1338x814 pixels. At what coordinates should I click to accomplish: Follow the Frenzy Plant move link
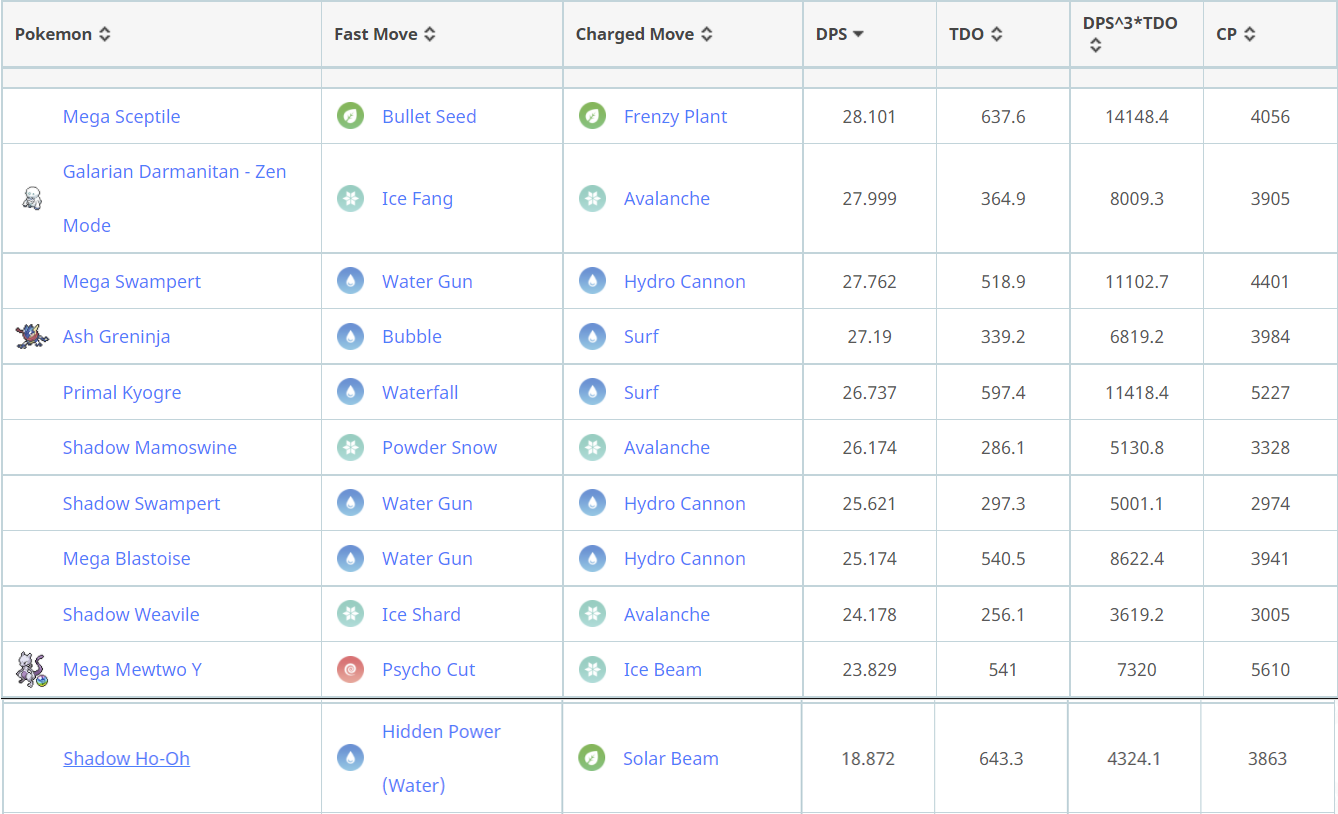675,116
